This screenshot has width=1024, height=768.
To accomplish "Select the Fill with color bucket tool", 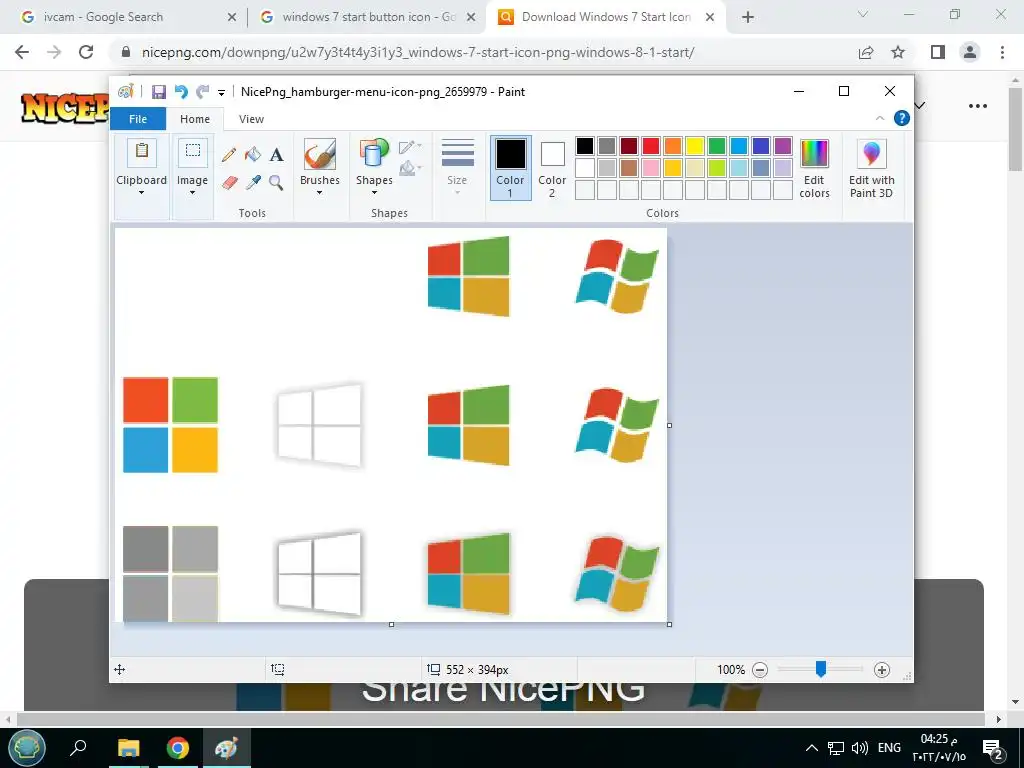I will (253, 155).
